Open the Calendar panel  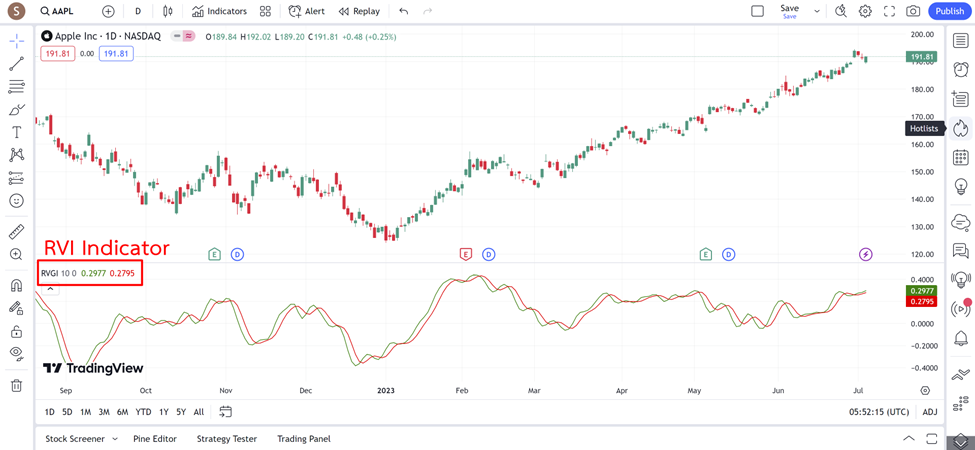click(x=961, y=158)
